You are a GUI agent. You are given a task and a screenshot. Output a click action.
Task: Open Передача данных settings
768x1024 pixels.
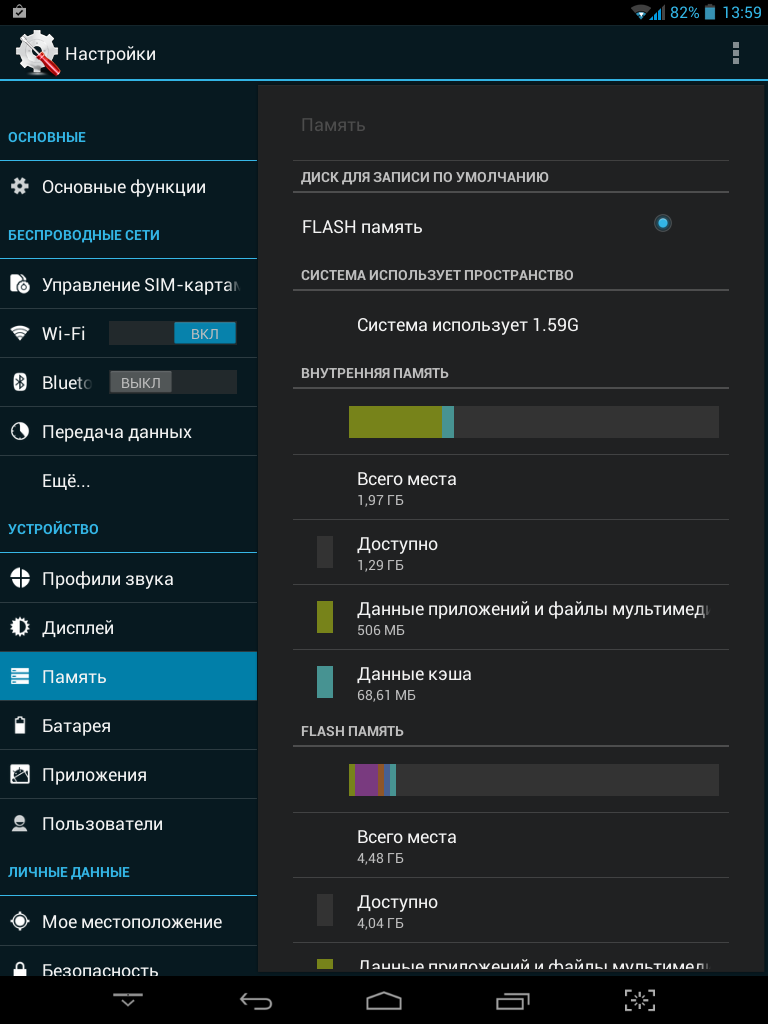click(x=116, y=432)
